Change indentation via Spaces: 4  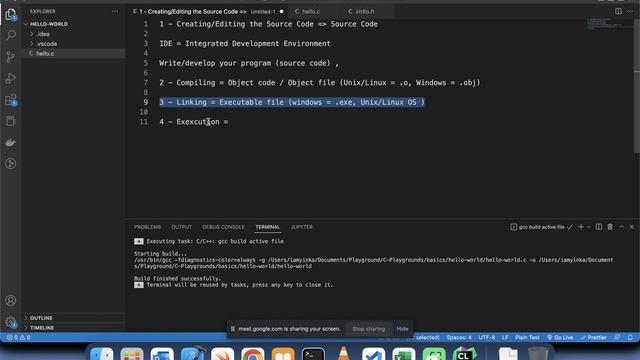(459, 338)
